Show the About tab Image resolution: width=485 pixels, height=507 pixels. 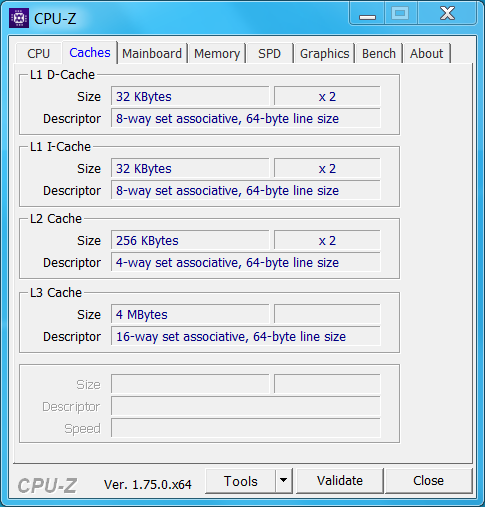click(x=426, y=54)
